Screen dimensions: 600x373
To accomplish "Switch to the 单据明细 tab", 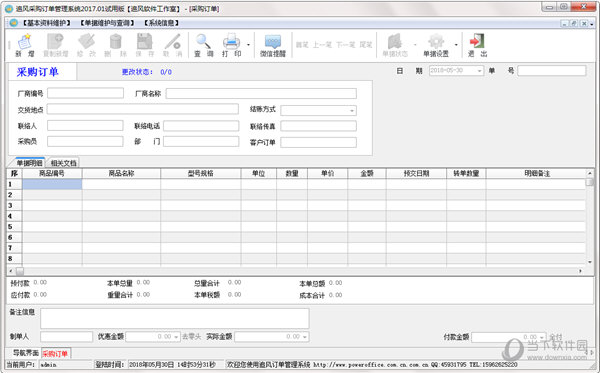I will pos(30,163).
